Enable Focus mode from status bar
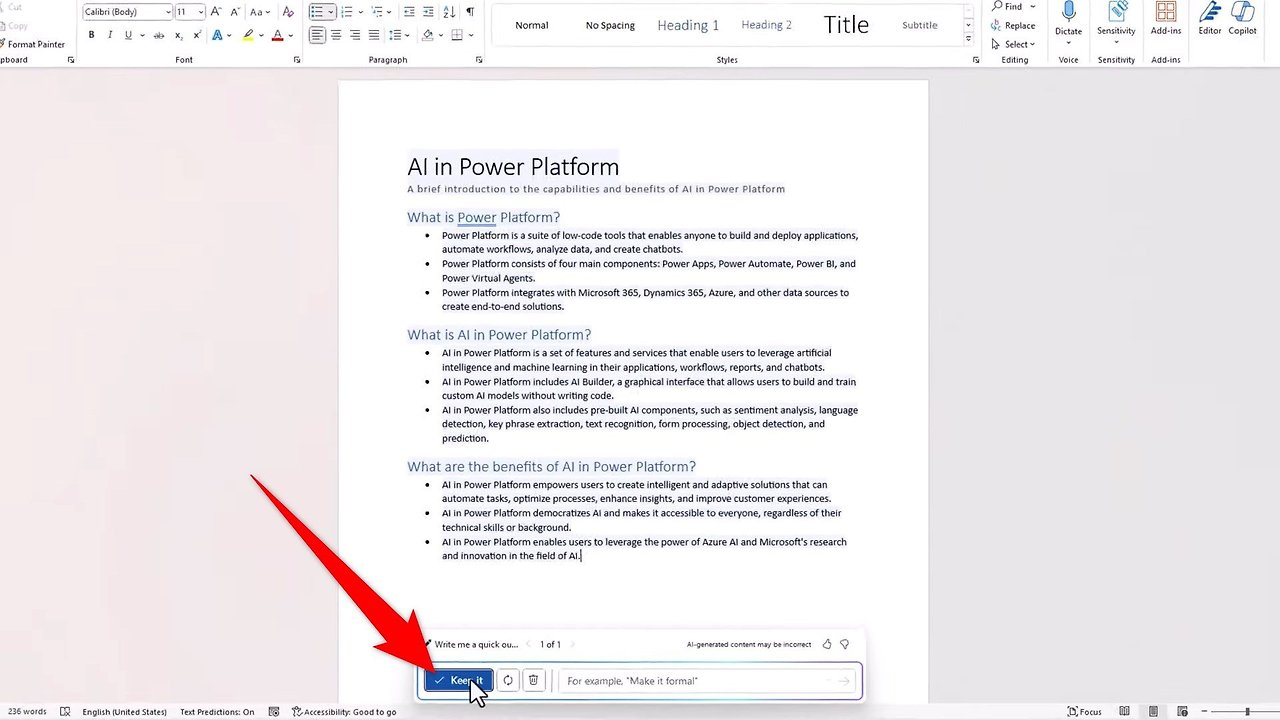Image resolution: width=1280 pixels, height=720 pixels. 1084,712
